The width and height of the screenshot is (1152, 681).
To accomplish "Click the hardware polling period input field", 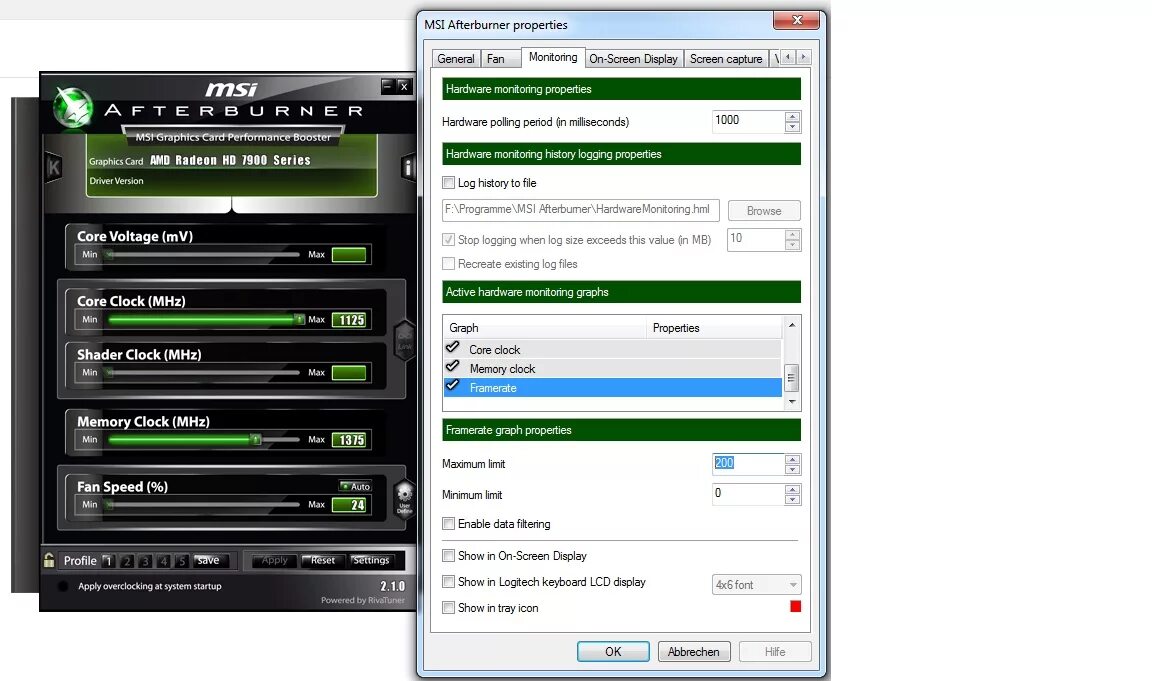I will [748, 121].
